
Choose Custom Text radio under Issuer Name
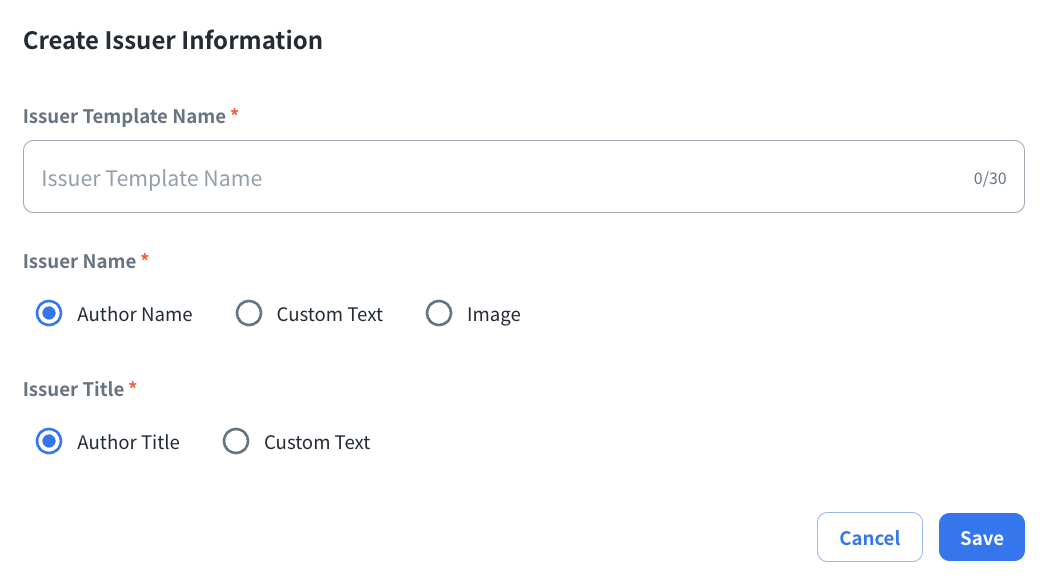pos(248,314)
